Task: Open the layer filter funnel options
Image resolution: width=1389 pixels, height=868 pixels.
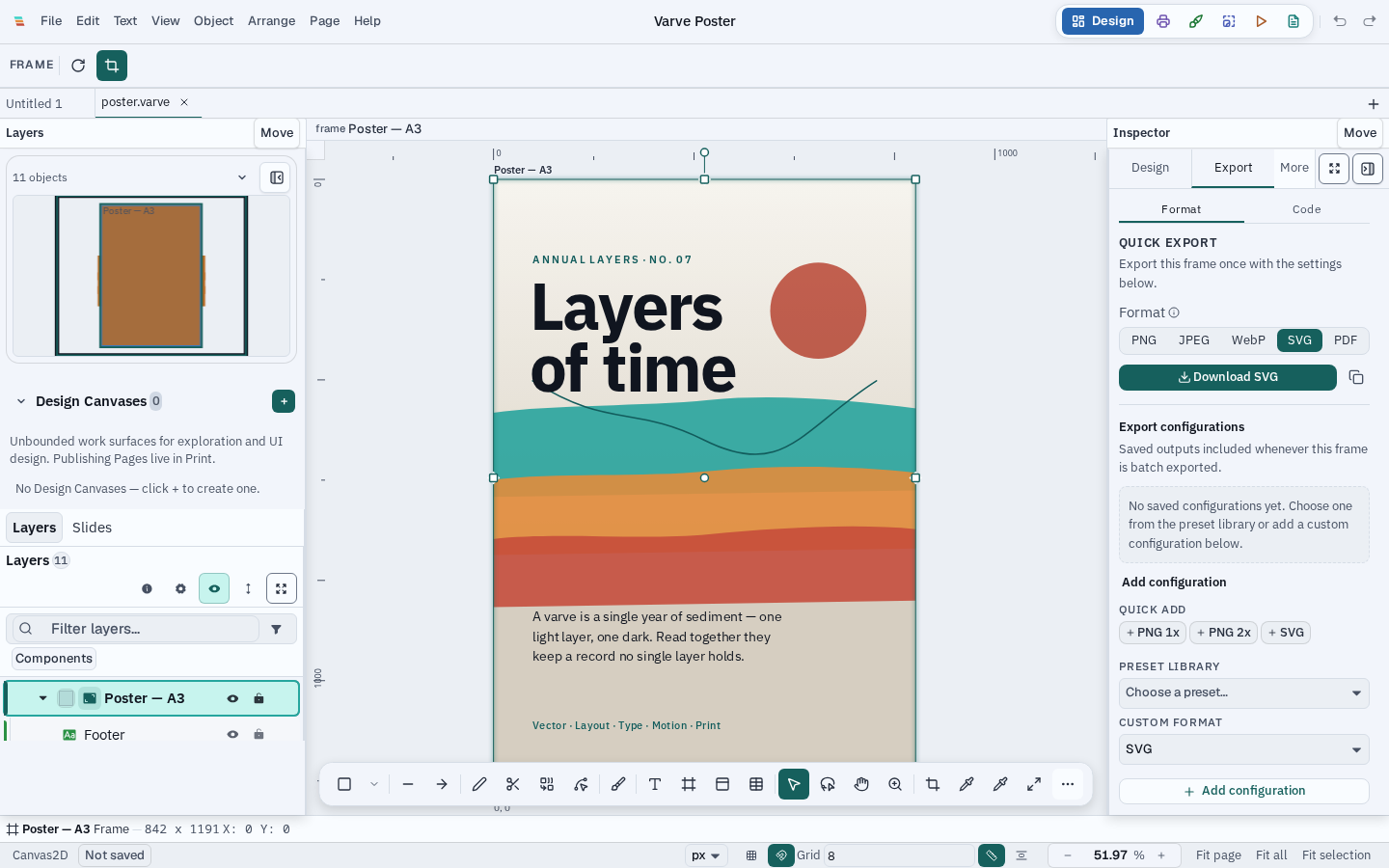Action: pyautogui.click(x=277, y=629)
